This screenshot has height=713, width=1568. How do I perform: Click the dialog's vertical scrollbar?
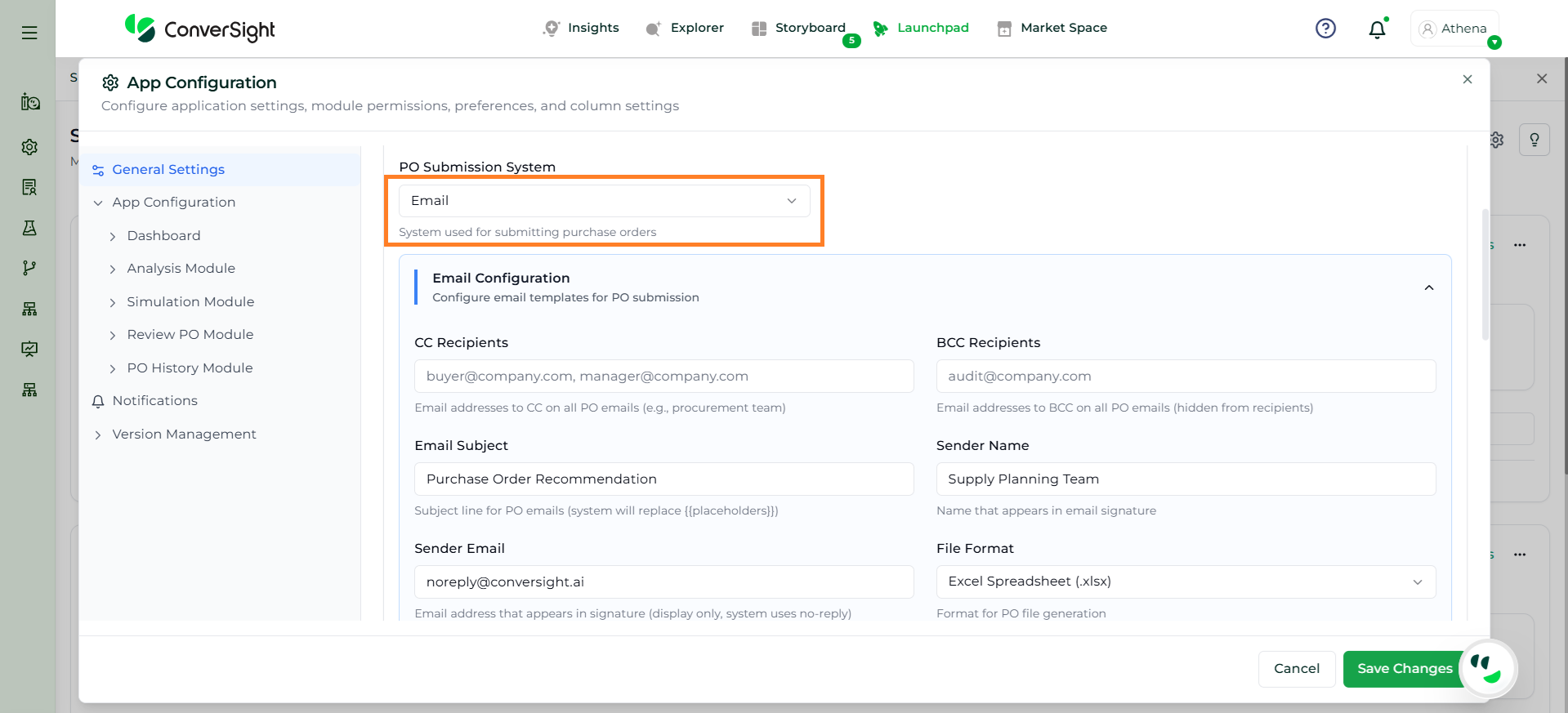(x=1485, y=275)
